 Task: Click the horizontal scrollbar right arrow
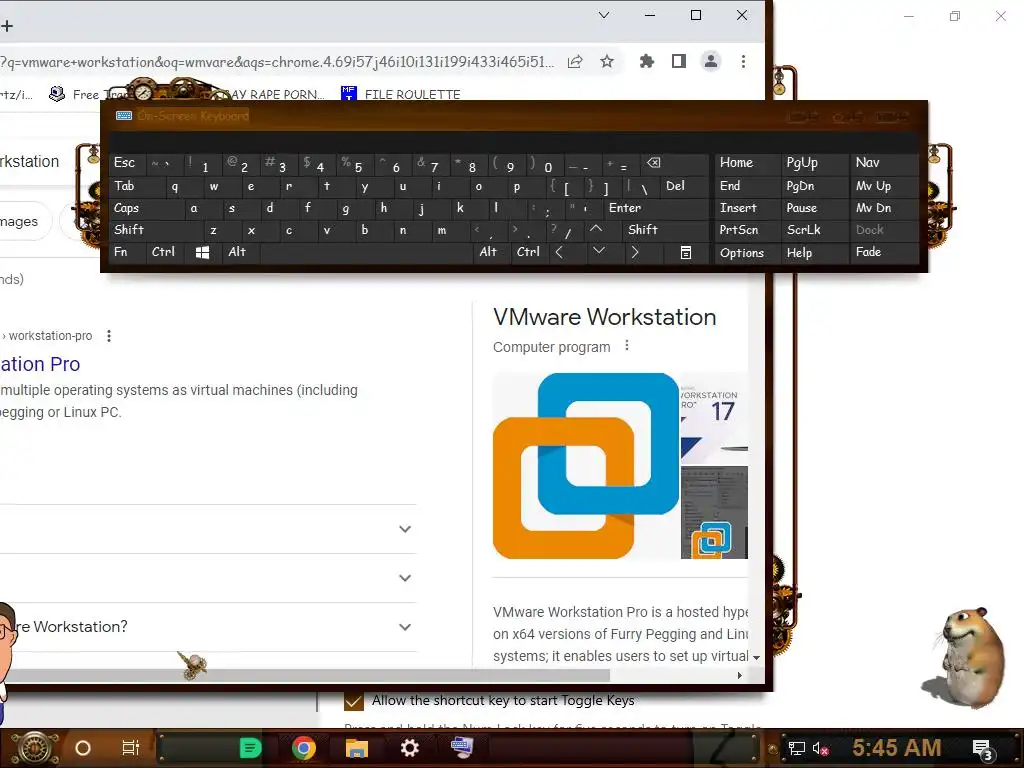click(739, 676)
